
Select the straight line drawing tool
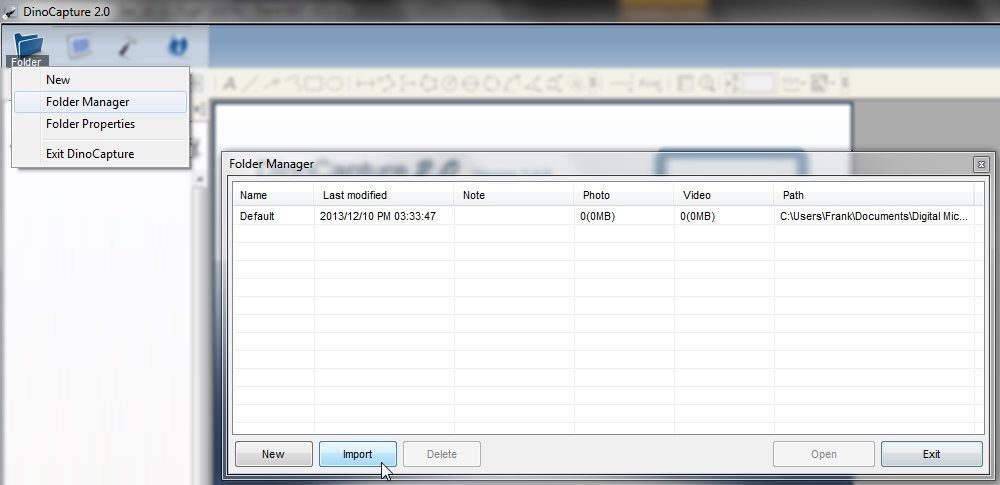click(251, 84)
